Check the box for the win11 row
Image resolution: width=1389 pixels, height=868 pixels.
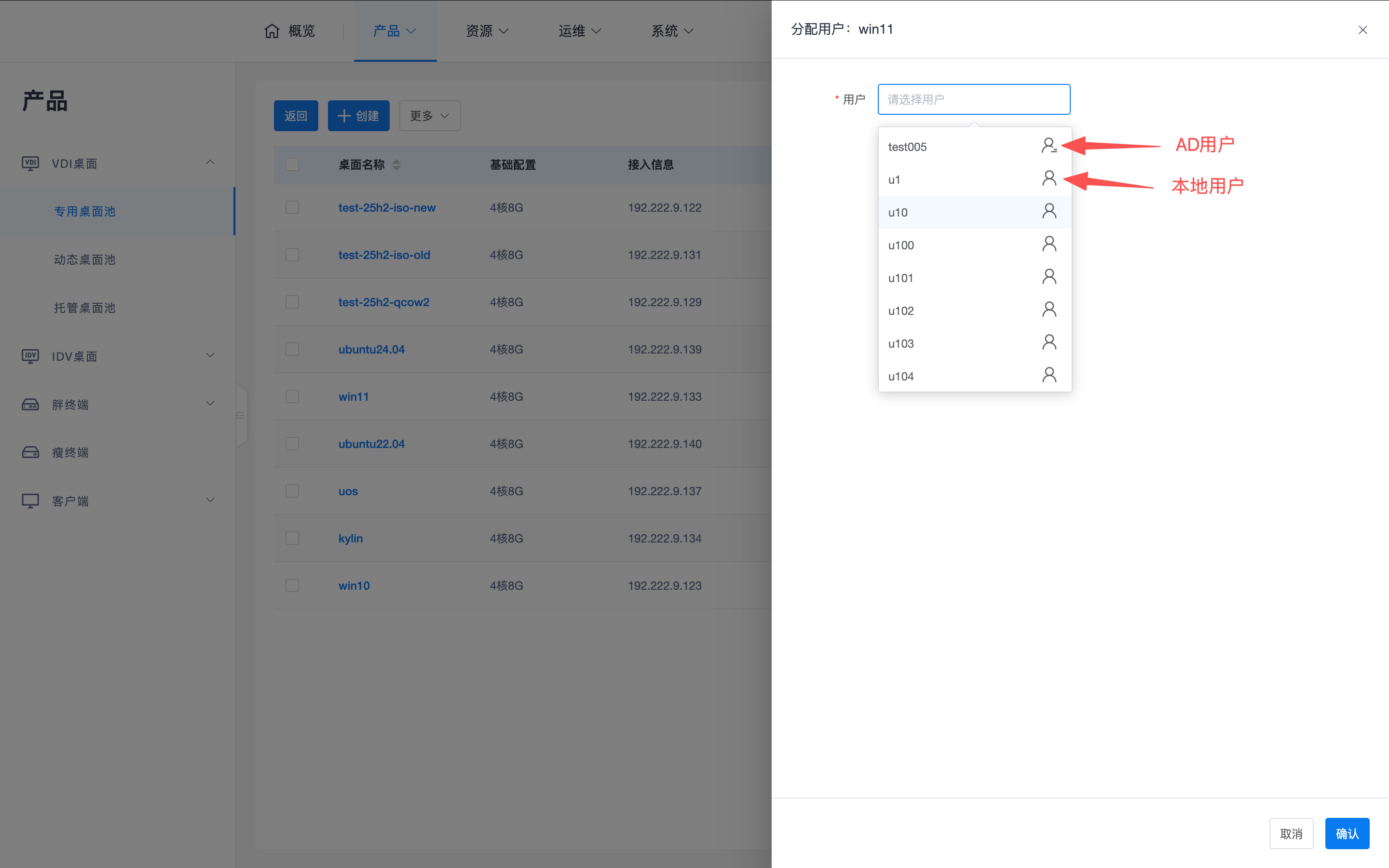tap(292, 396)
